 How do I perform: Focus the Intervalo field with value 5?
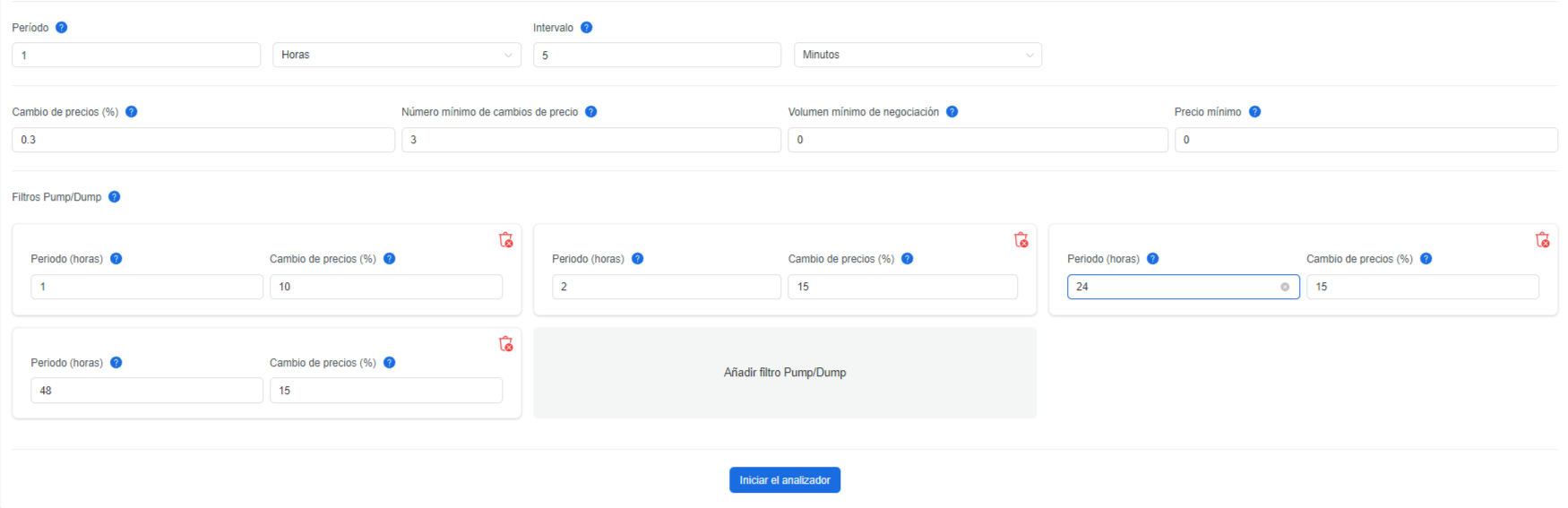[657, 55]
